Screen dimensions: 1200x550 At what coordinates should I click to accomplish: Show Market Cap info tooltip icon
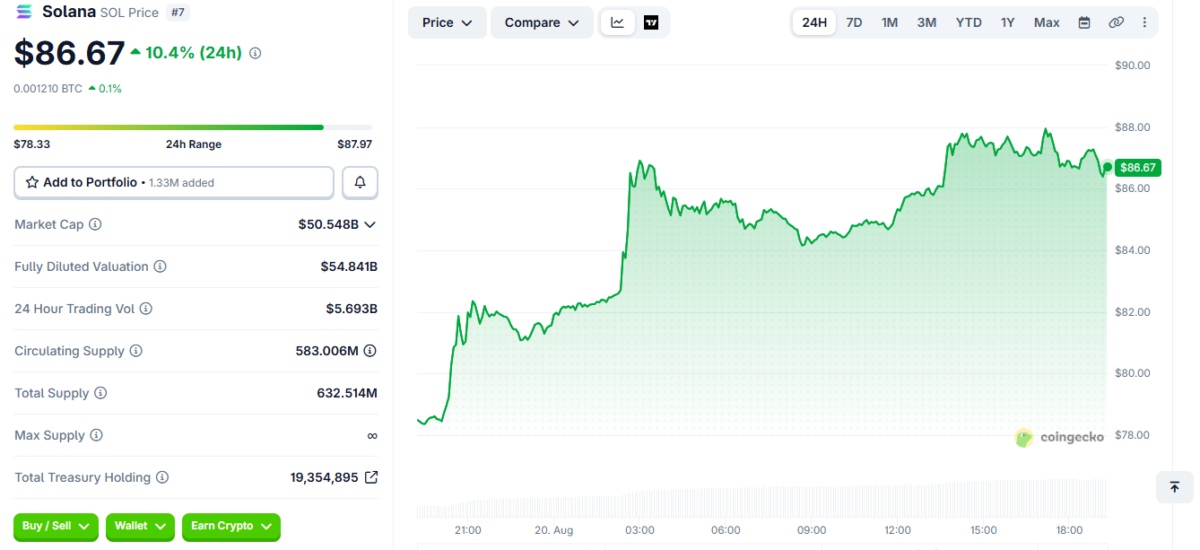[96, 225]
